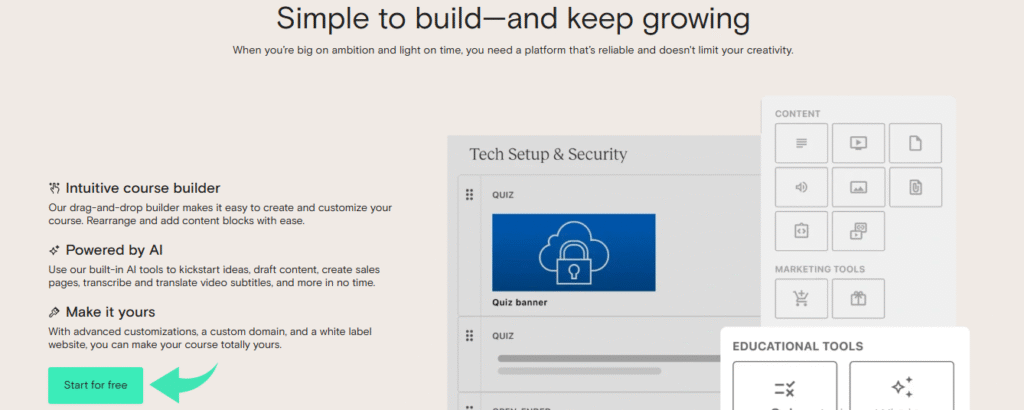
Task: Click the second QUIZ block drag handle
Action: click(469, 336)
